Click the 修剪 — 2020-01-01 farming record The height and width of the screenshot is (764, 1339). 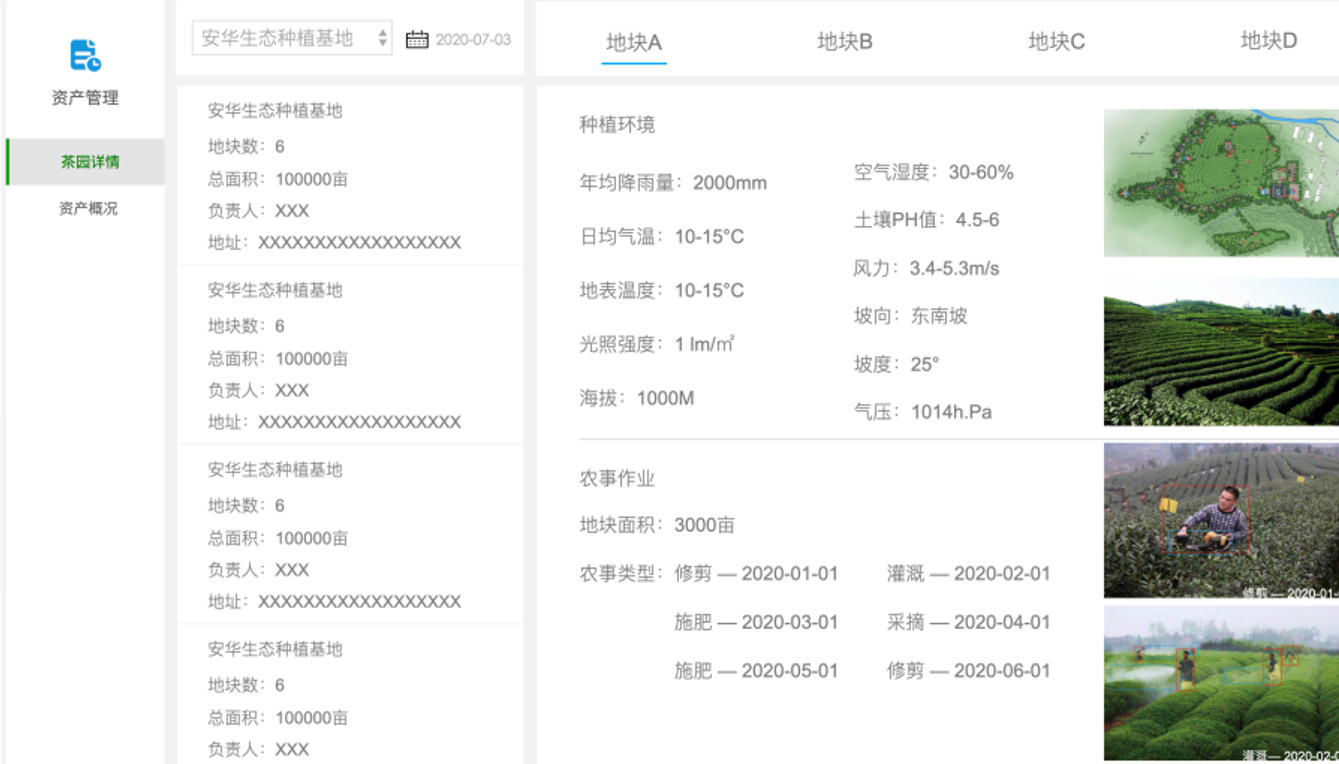pos(756,574)
